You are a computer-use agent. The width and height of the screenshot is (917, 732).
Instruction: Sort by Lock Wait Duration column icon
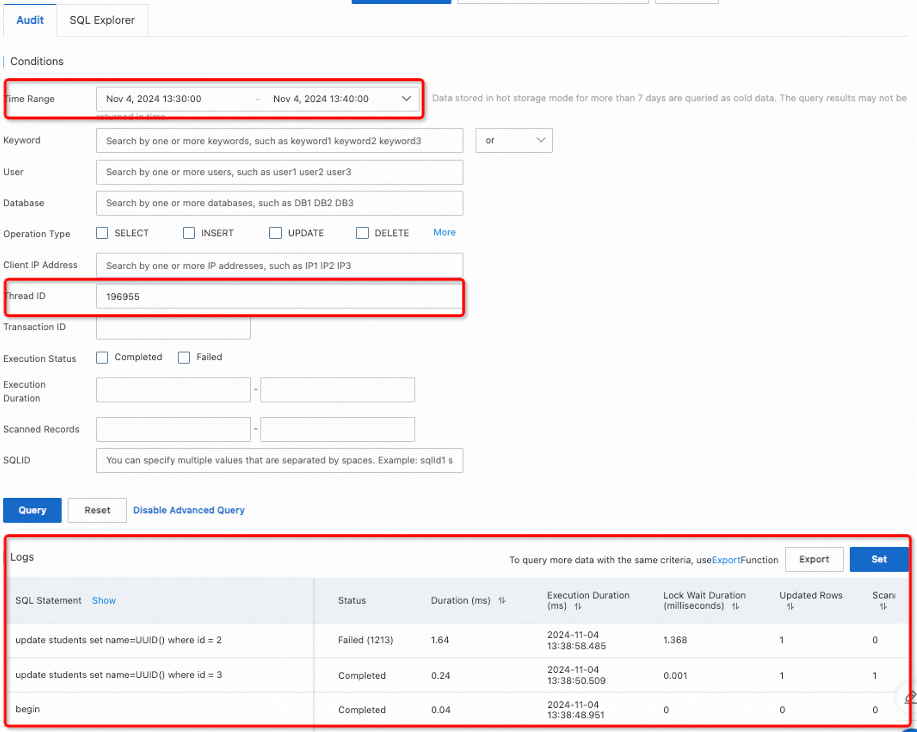735,606
